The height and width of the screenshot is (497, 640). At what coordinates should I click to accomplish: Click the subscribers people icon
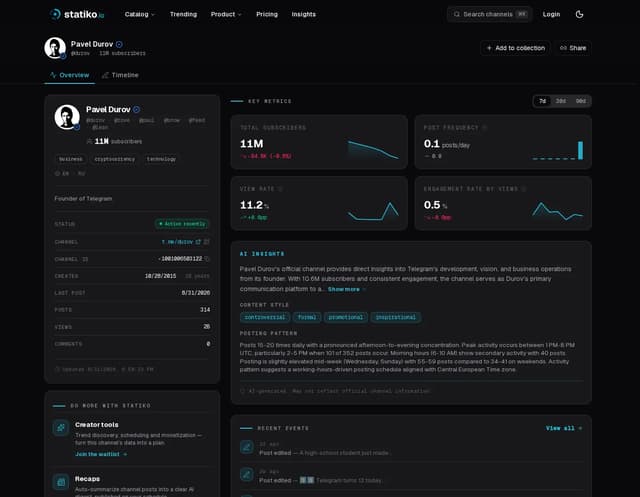click(89, 141)
